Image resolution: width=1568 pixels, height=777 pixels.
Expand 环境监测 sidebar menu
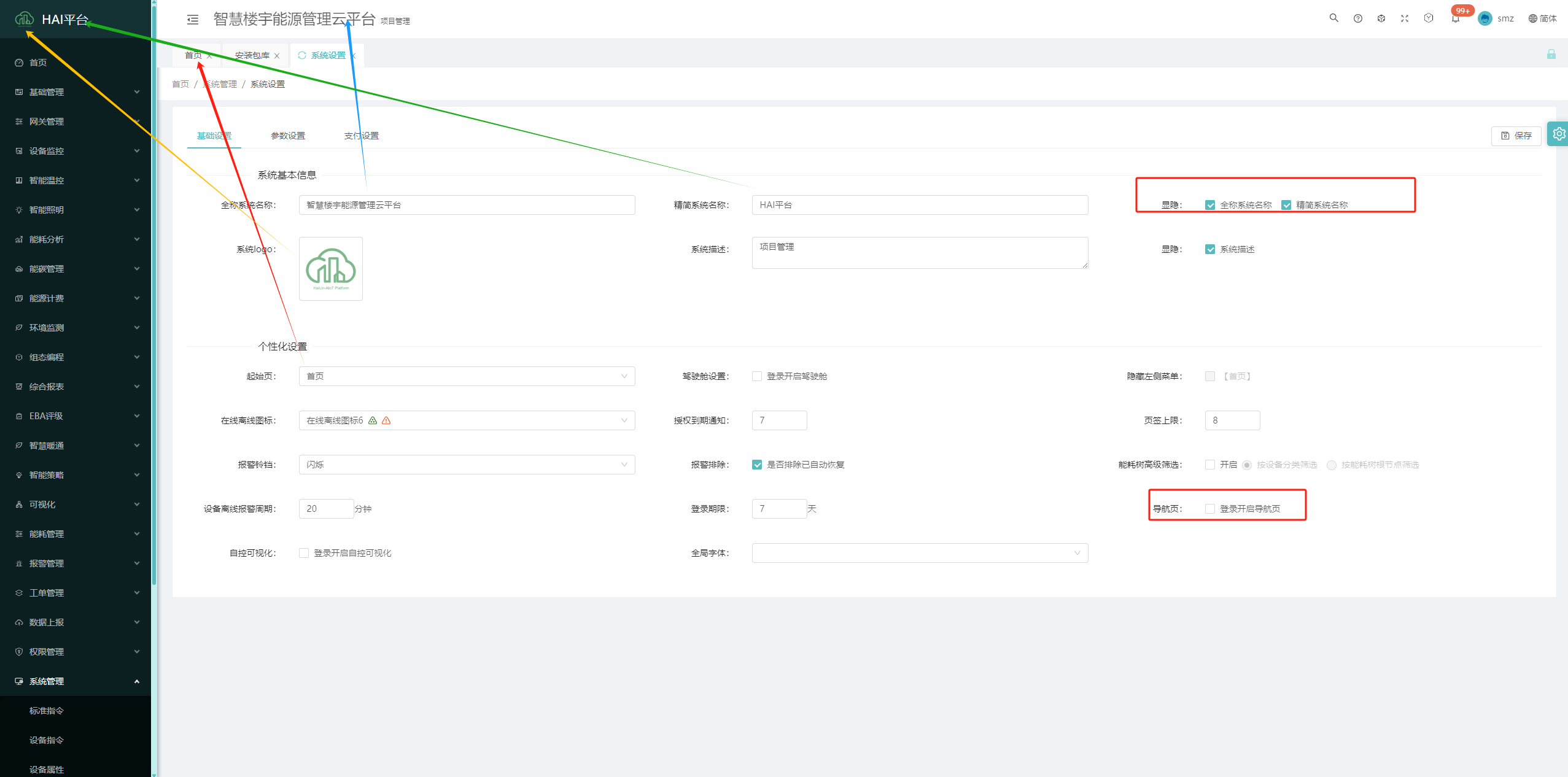[76, 328]
